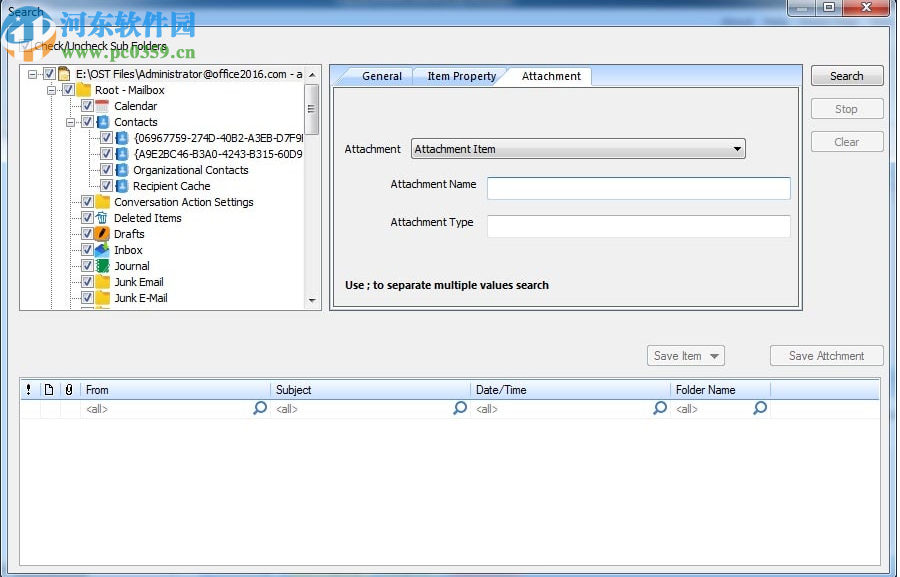This screenshot has width=900, height=577.
Task: Click the OST file icon at the tree root
Action: pyautogui.click(x=63, y=74)
